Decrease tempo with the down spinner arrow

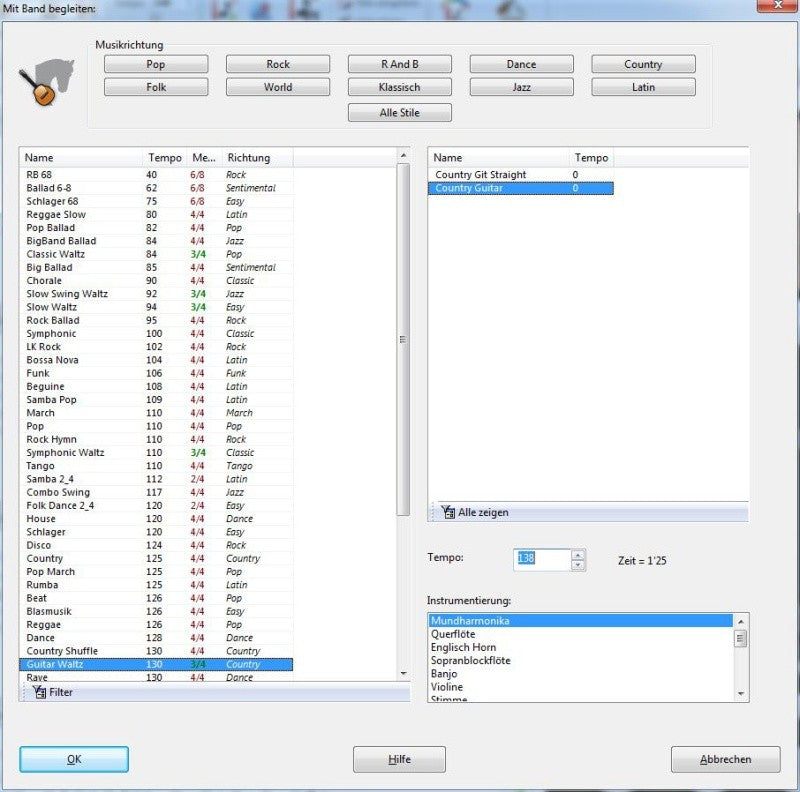pos(578,565)
